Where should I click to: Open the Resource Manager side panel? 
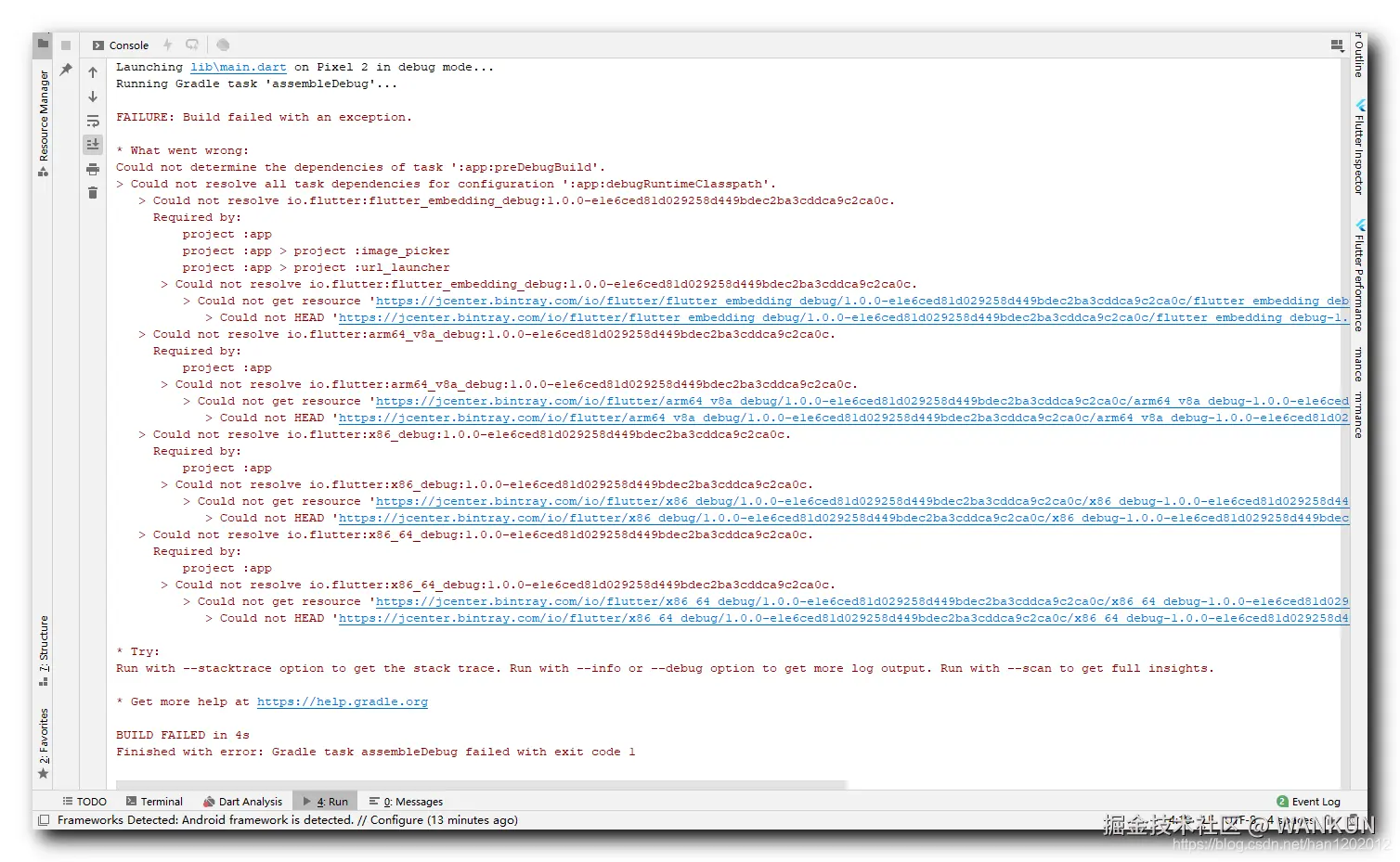click(43, 122)
